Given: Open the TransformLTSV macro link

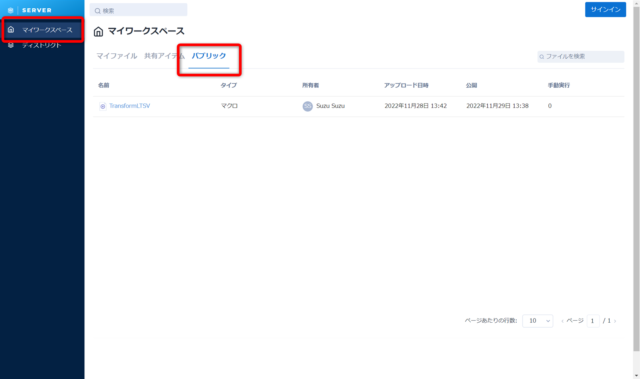Looking at the screenshot, I should pyautogui.click(x=130, y=106).
